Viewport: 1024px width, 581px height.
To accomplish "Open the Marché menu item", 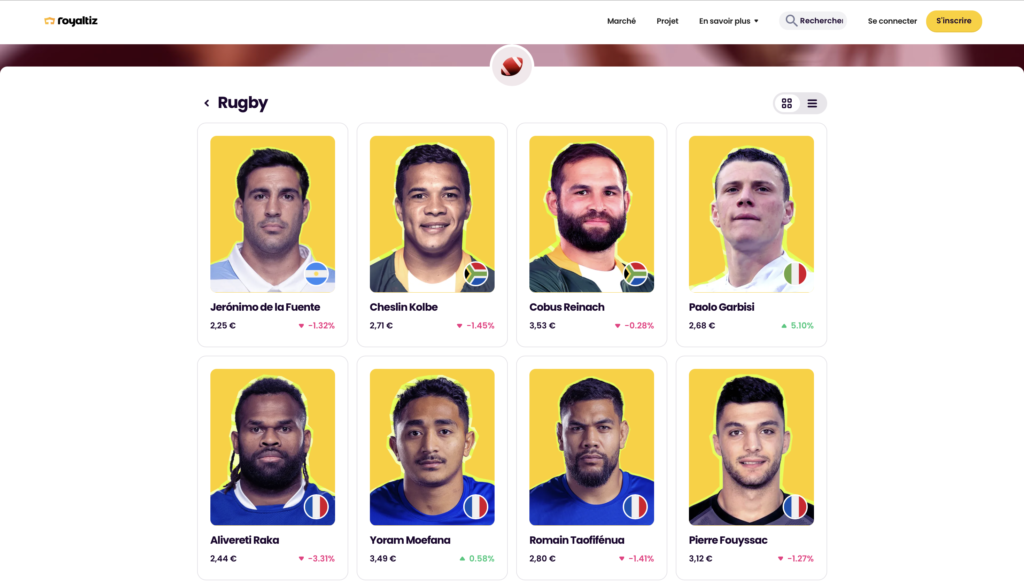I will 621,21.
